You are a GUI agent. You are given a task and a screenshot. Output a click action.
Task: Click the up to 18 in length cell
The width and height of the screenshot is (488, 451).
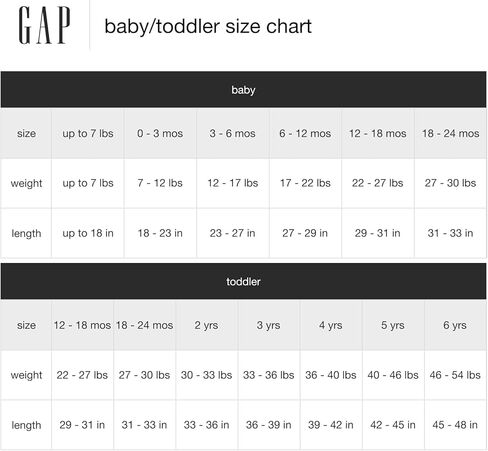[x=88, y=233]
